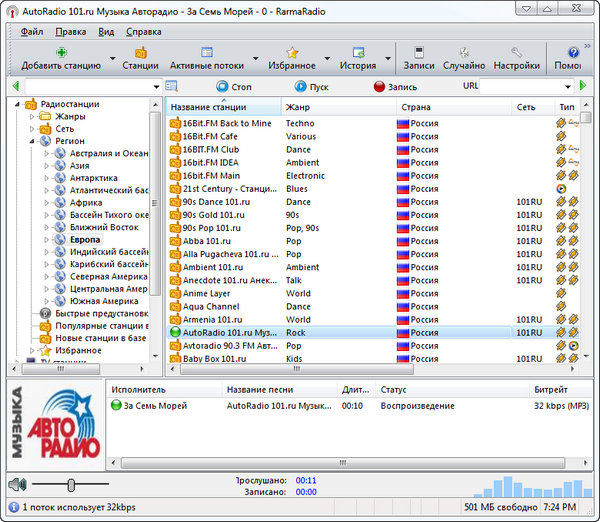Open the Избранное dropdown arrow
This screenshot has width=600, height=522.
point(325,58)
